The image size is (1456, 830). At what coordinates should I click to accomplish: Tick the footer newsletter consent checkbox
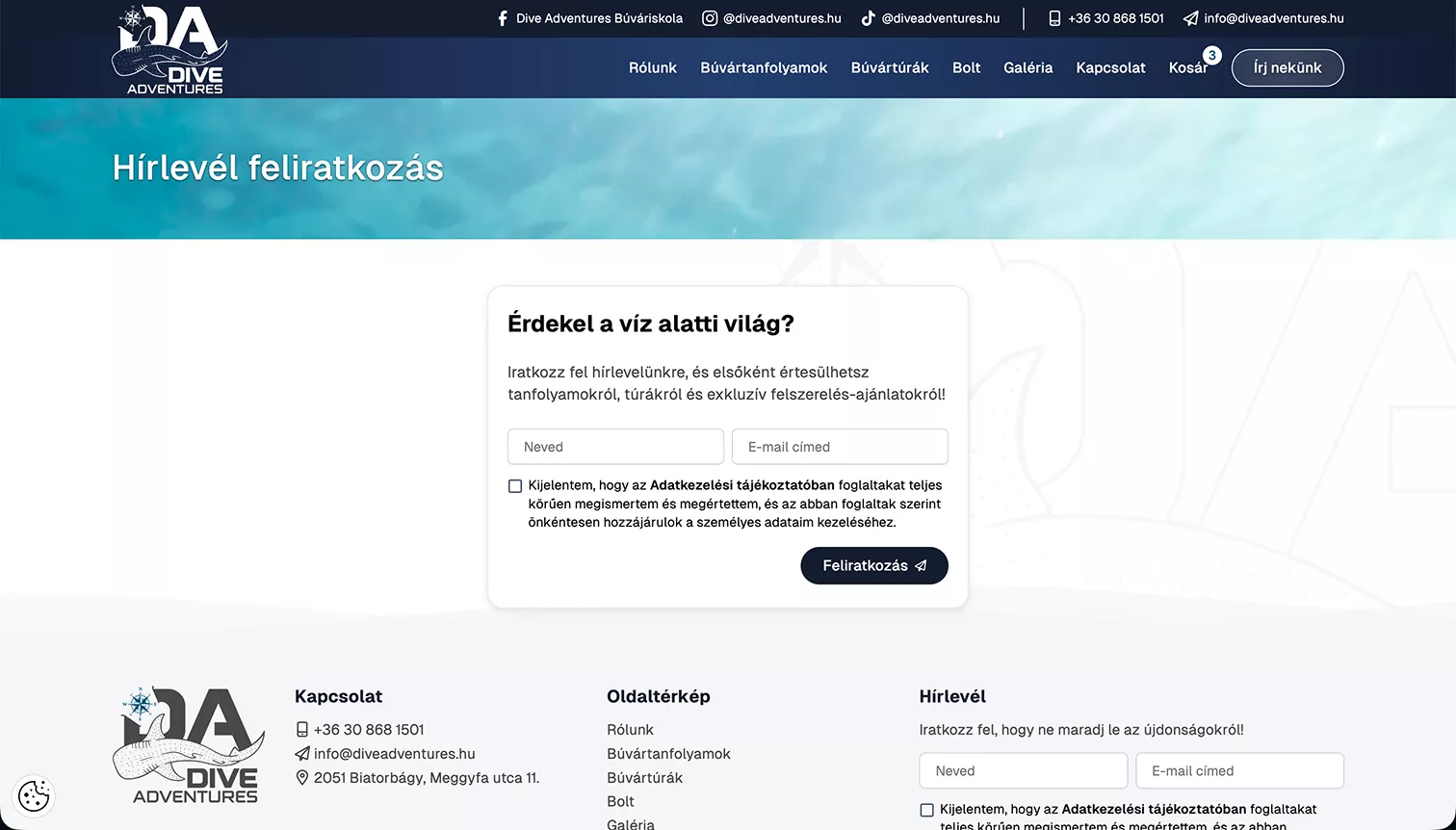(x=926, y=811)
